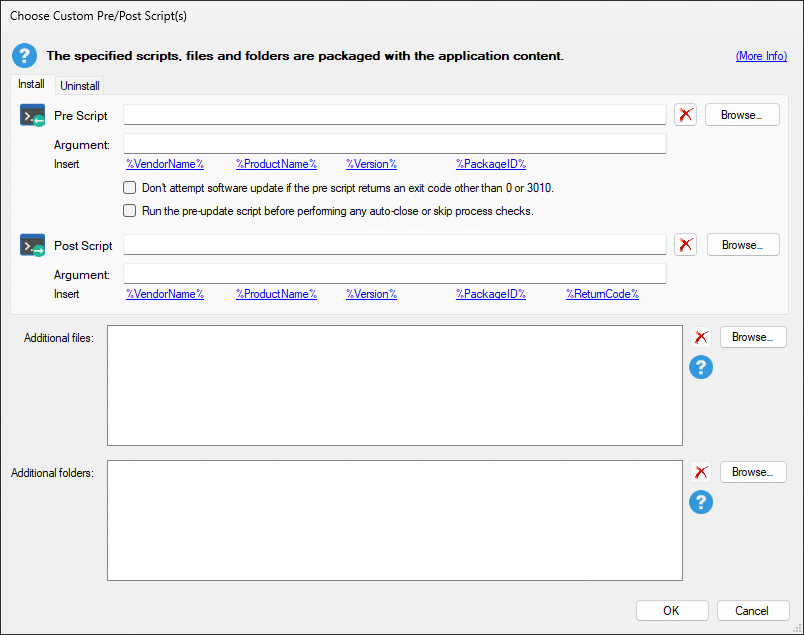Image resolution: width=804 pixels, height=635 pixels.
Task: Click the Post Script Argument text field
Action: click(394, 274)
